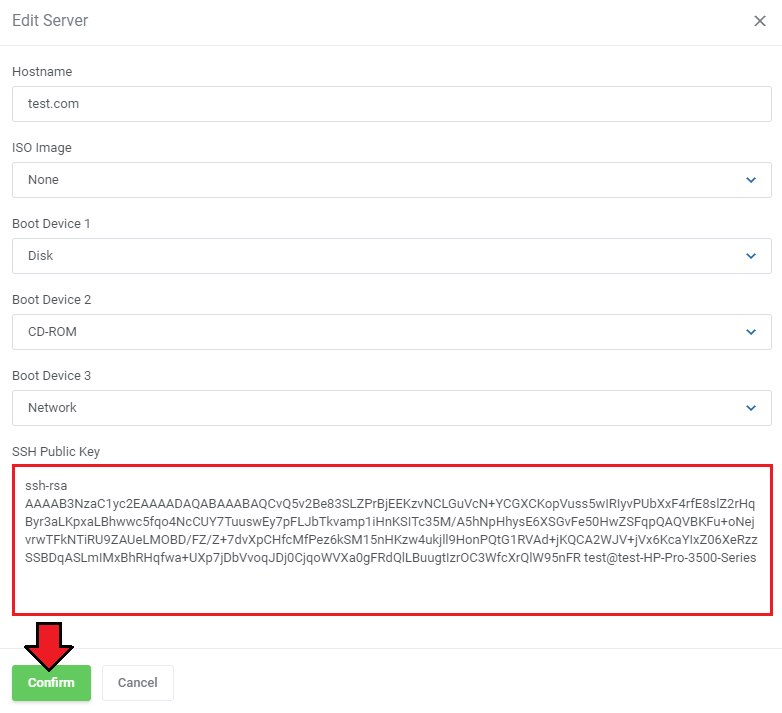Close the Edit Server dialog
The height and width of the screenshot is (713, 782).
tap(760, 21)
